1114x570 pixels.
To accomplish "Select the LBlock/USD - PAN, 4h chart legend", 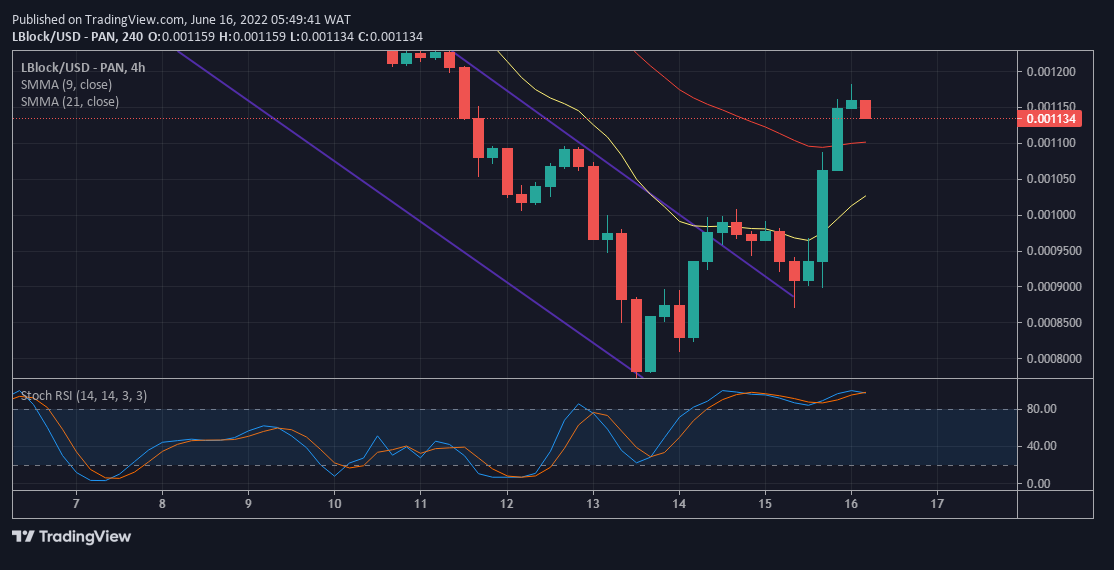I will coord(83,68).
